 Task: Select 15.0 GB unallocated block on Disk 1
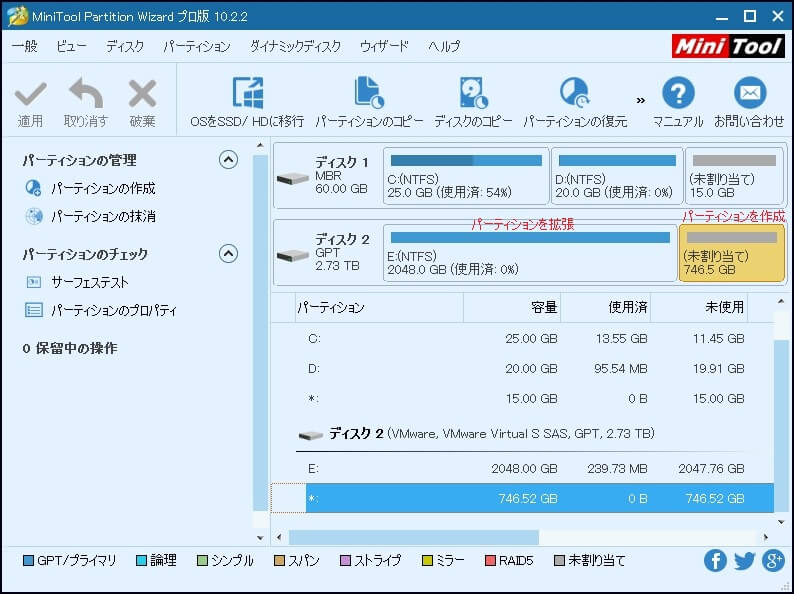tap(734, 176)
